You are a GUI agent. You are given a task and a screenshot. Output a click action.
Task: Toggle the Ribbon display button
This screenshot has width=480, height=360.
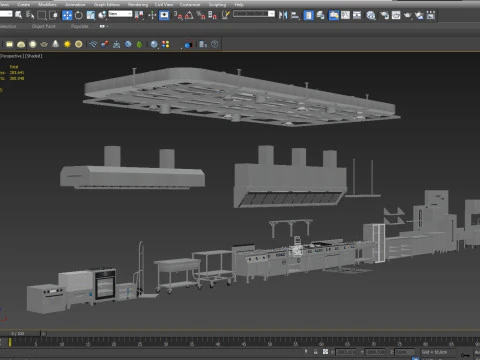click(x=334, y=15)
